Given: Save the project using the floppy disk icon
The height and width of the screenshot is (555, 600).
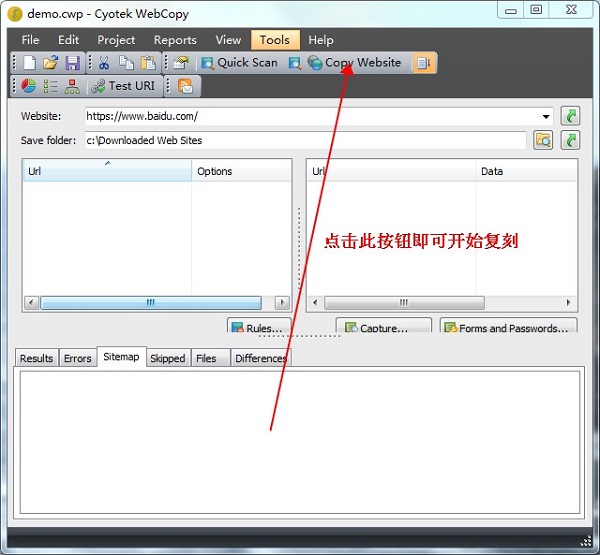Looking at the screenshot, I should tap(71, 63).
